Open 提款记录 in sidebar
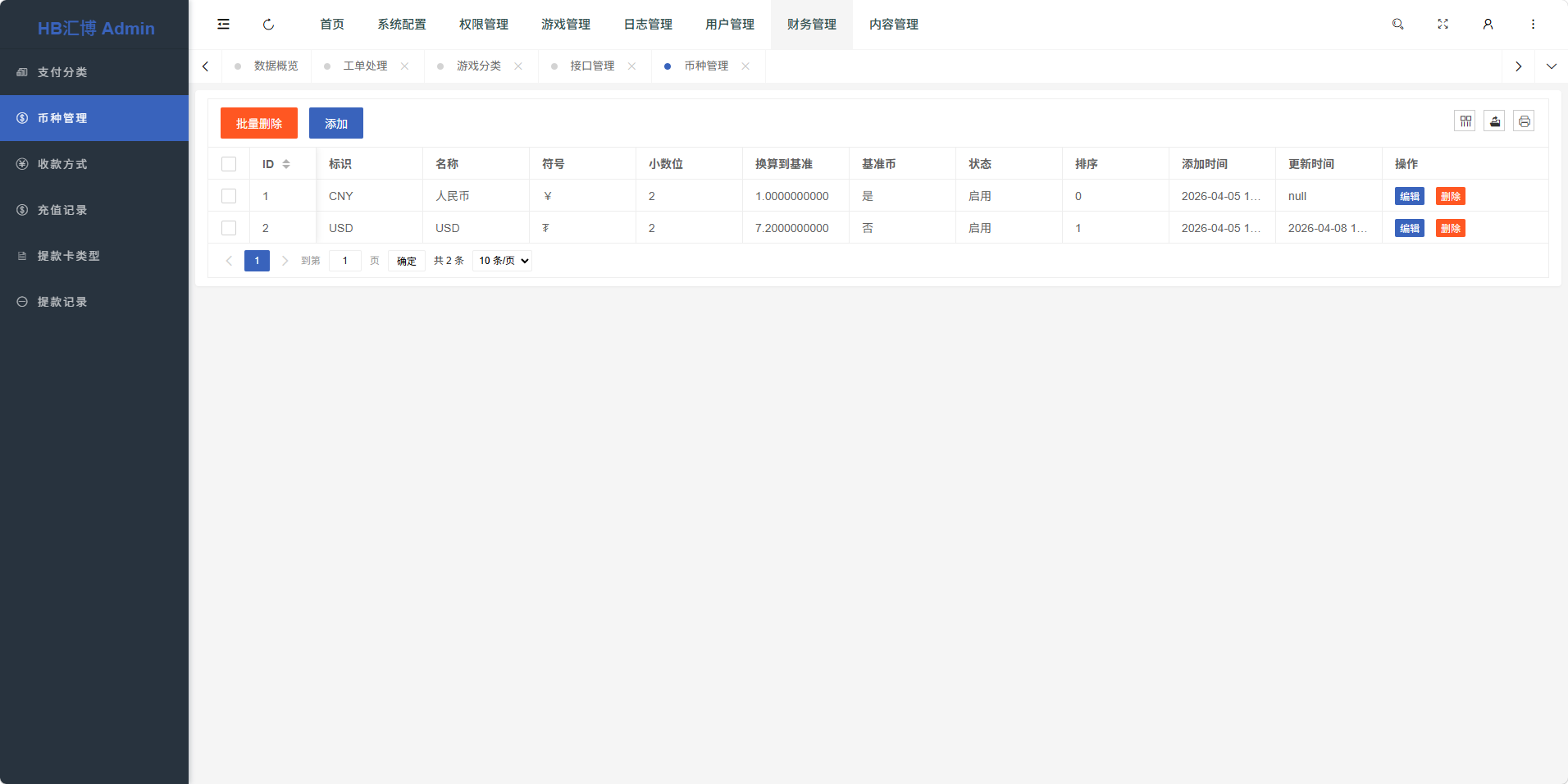Image resolution: width=1568 pixels, height=784 pixels. (94, 302)
